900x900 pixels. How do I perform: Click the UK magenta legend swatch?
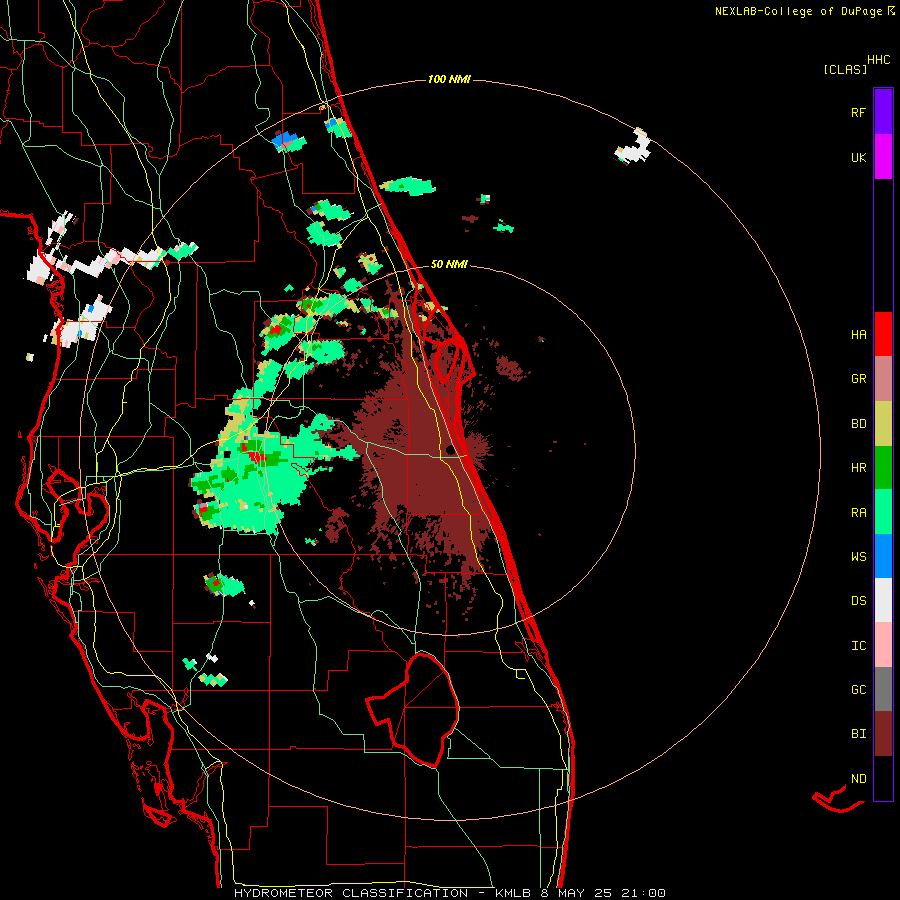pyautogui.click(x=883, y=157)
